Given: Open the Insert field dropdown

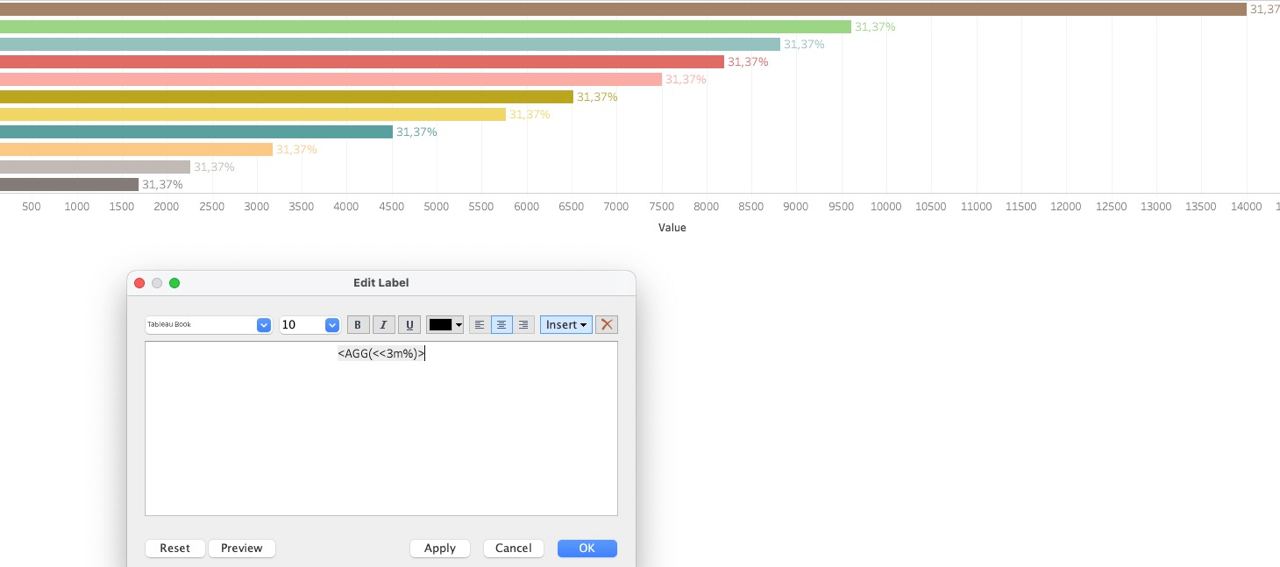Looking at the screenshot, I should tap(566, 325).
